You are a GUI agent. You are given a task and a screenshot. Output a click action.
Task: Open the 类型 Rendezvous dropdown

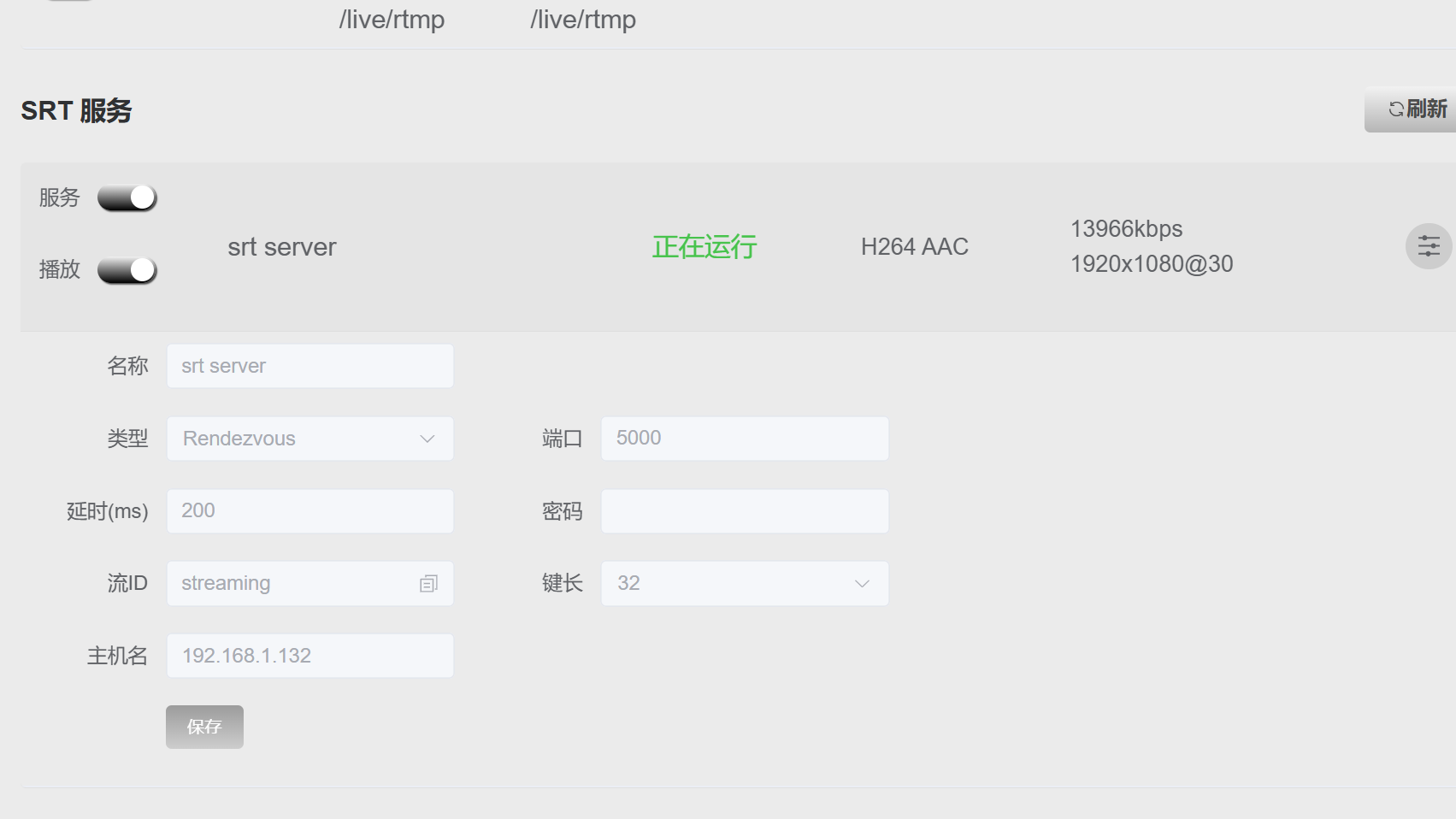coord(310,439)
